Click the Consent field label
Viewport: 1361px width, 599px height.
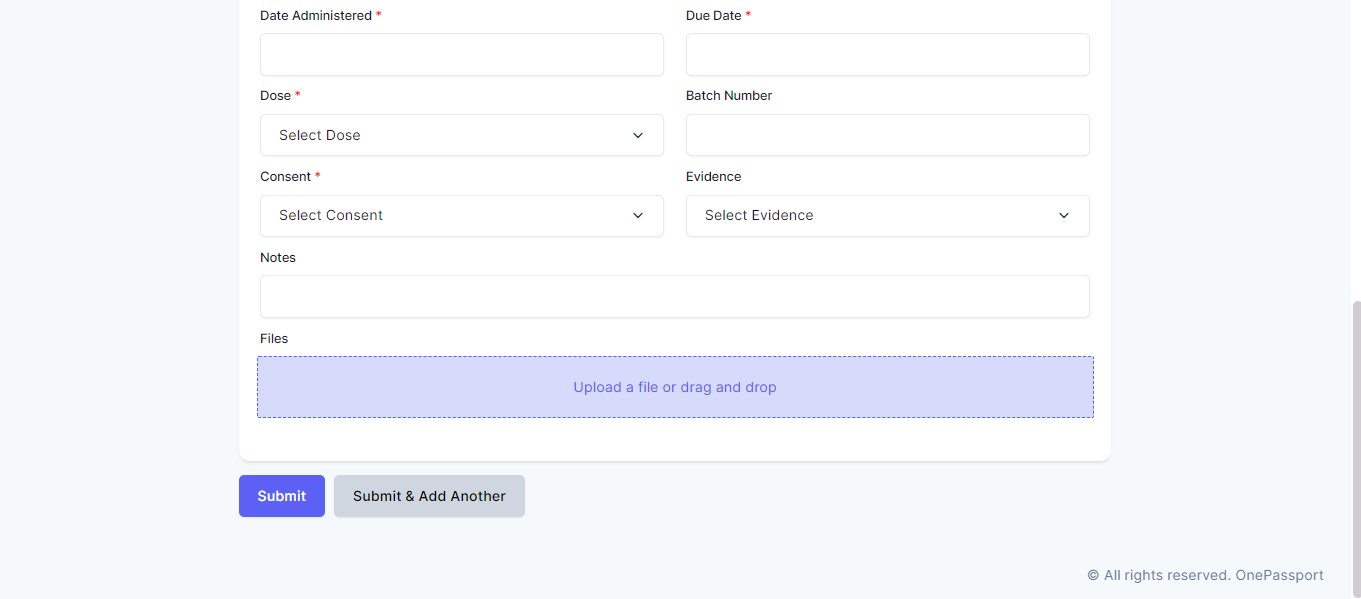[x=284, y=176]
